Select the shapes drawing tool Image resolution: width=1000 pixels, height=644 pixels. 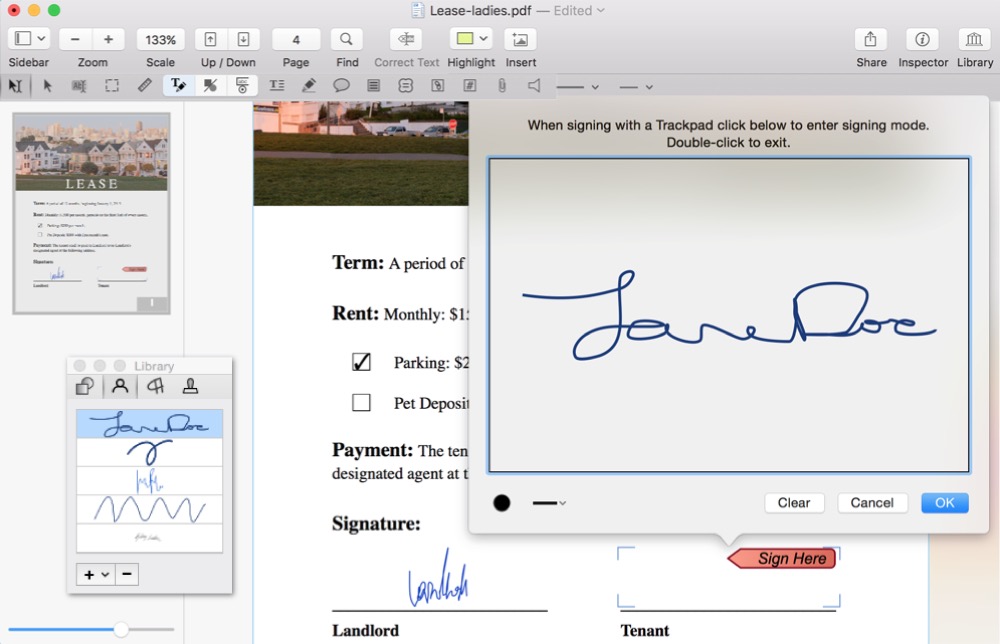click(210, 85)
